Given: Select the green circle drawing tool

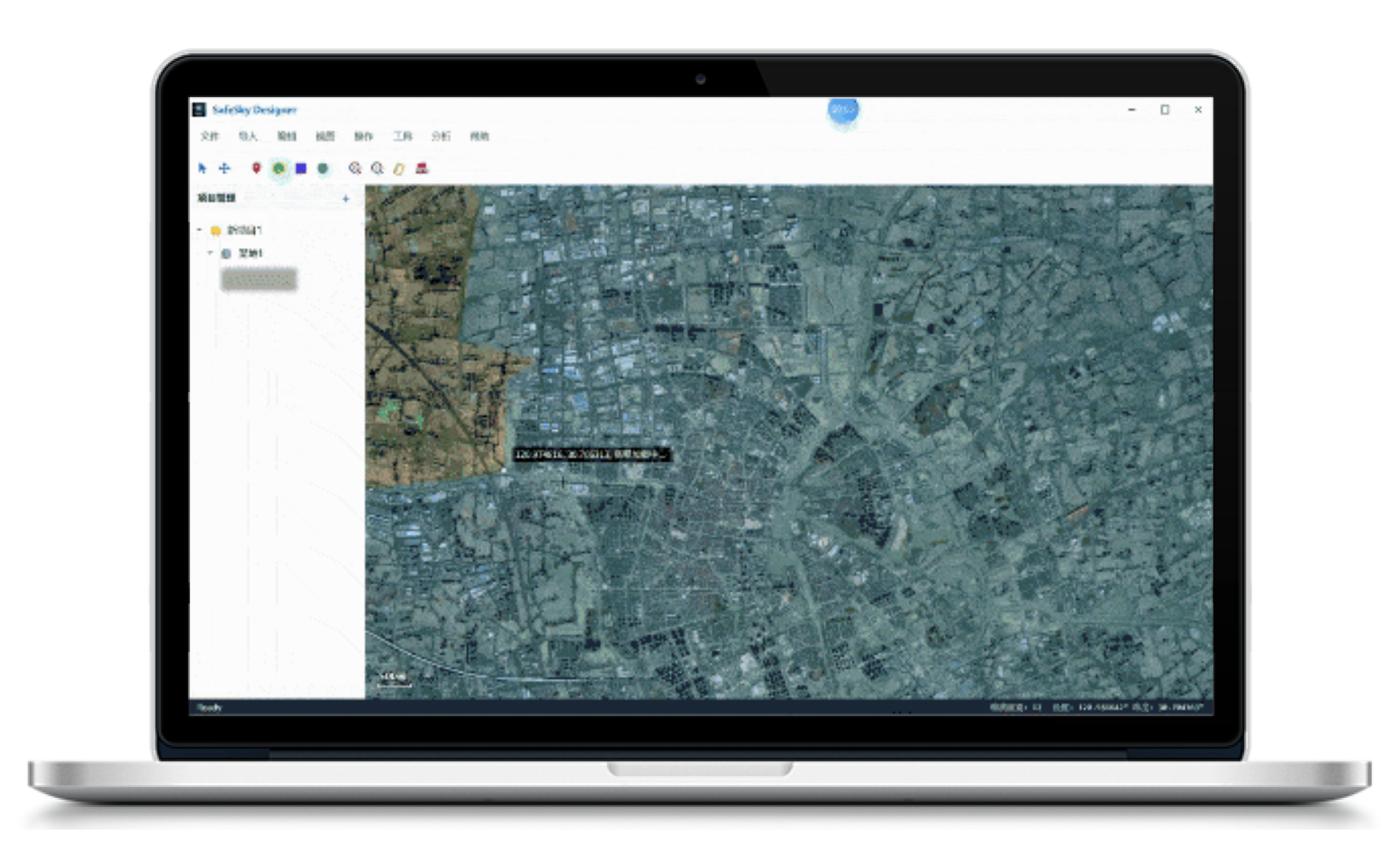Looking at the screenshot, I should pos(278,168).
